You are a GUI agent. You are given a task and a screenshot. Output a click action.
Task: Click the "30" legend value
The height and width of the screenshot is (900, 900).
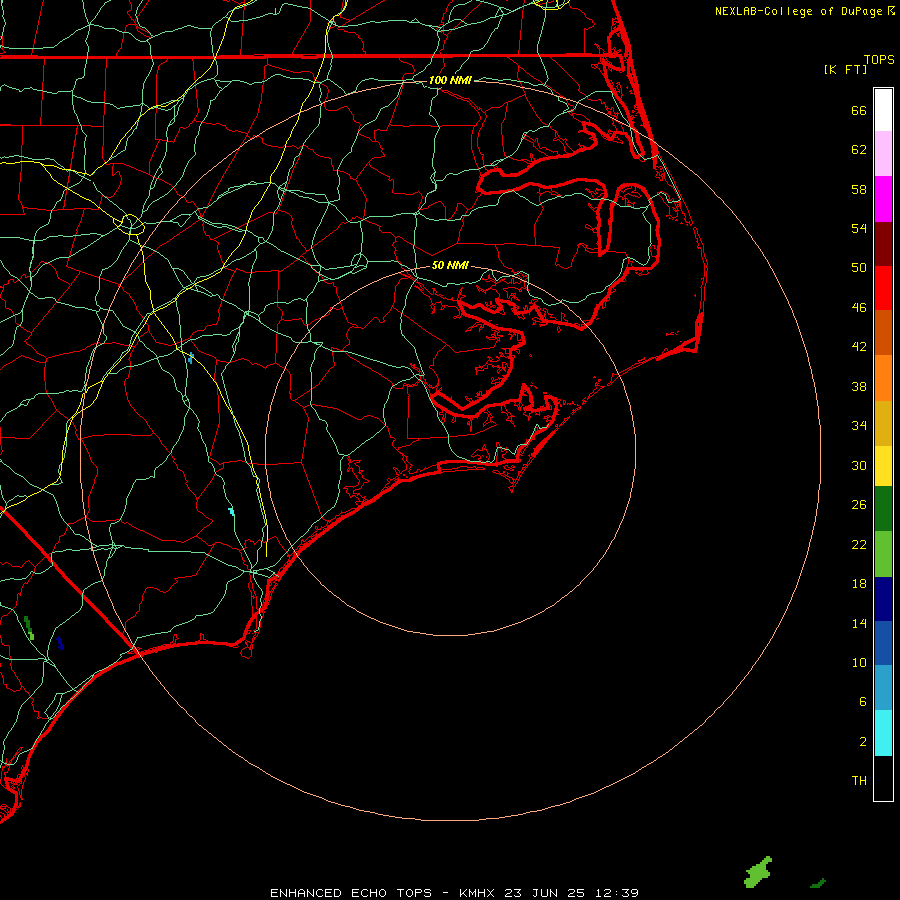(x=859, y=465)
